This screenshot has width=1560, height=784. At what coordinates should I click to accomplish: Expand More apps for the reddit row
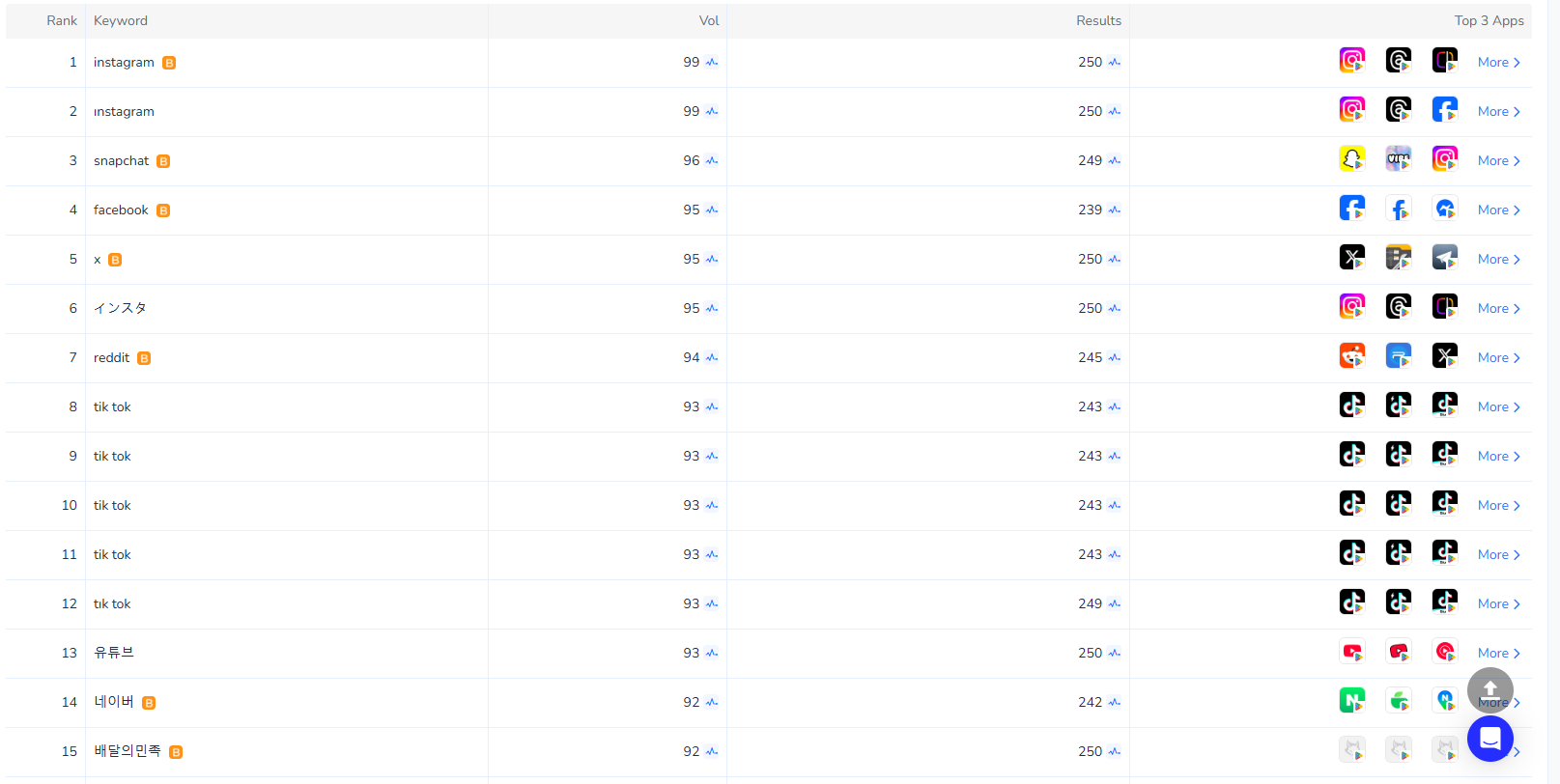tap(1498, 358)
